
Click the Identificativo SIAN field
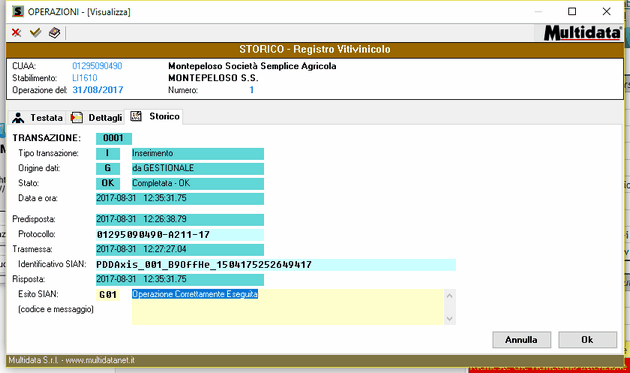276,264
